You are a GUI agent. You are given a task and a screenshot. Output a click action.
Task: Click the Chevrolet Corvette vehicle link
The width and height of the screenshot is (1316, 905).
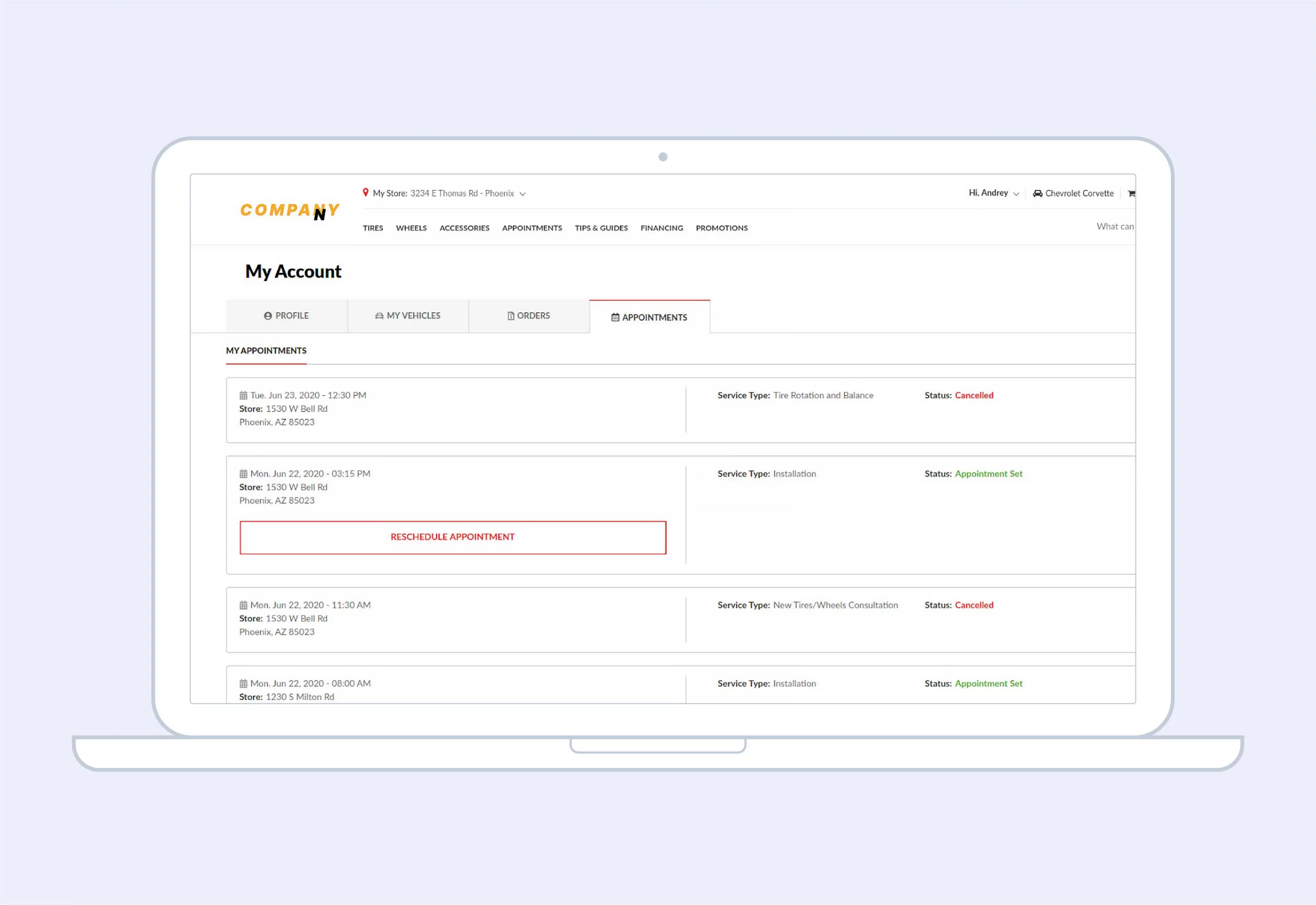(x=1079, y=193)
